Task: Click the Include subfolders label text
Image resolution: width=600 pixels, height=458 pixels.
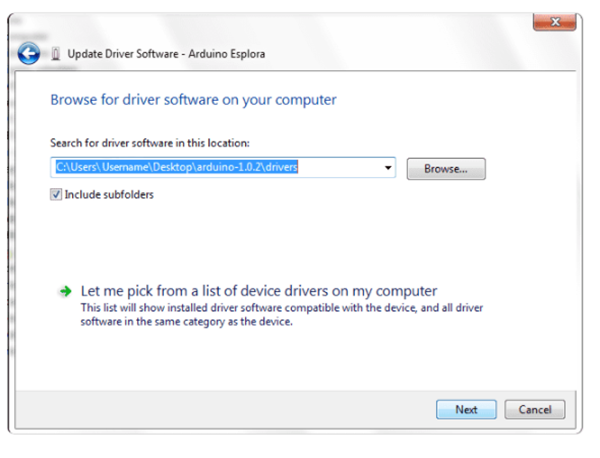Action: 108,195
